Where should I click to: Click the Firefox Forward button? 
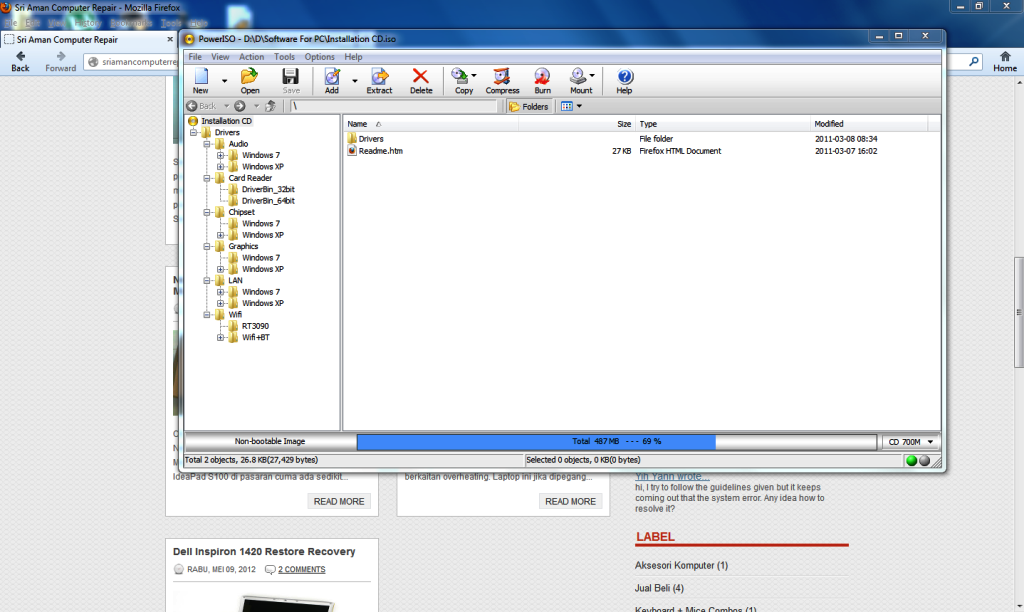click(61, 61)
